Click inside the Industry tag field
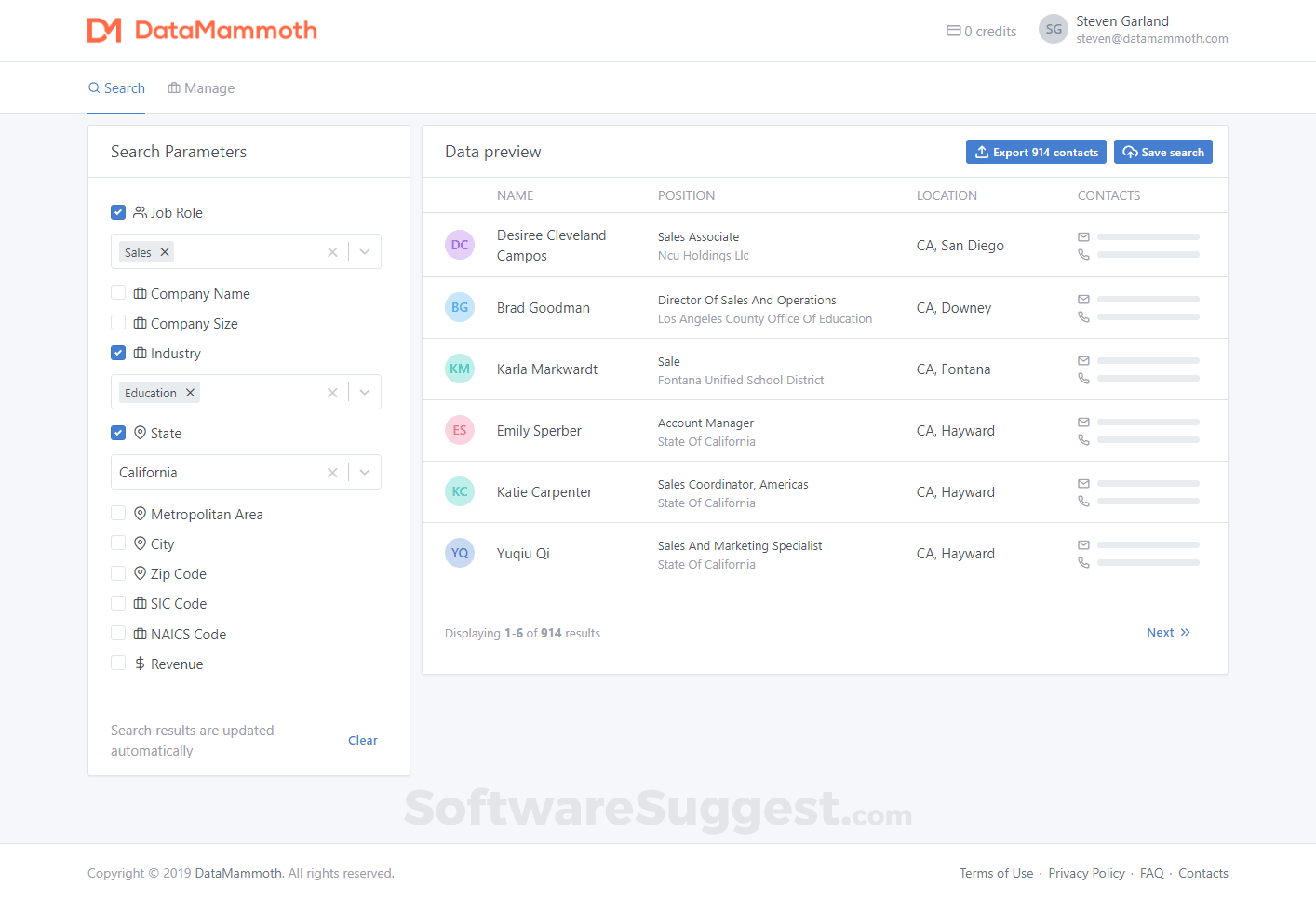Viewport: 1316px width, 899px height. coord(246,393)
